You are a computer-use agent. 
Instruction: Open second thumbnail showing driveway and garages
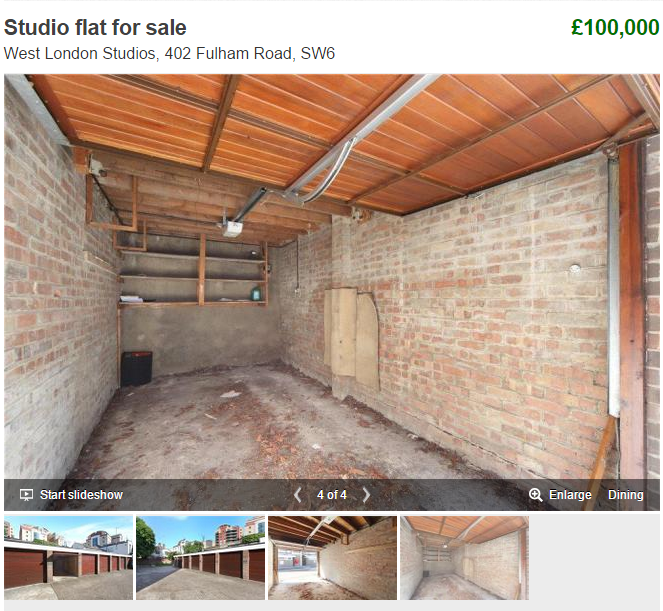[200, 558]
